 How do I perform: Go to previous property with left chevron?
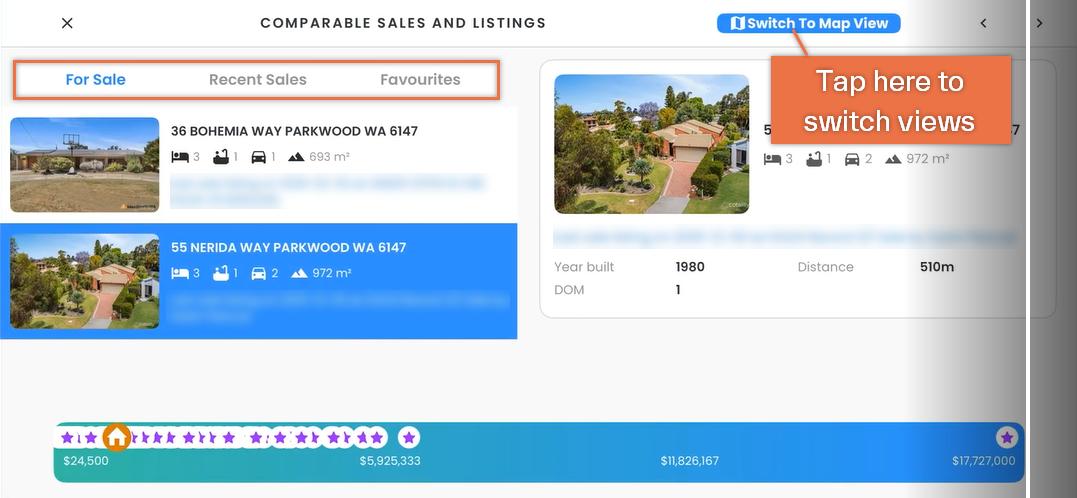[x=983, y=23]
